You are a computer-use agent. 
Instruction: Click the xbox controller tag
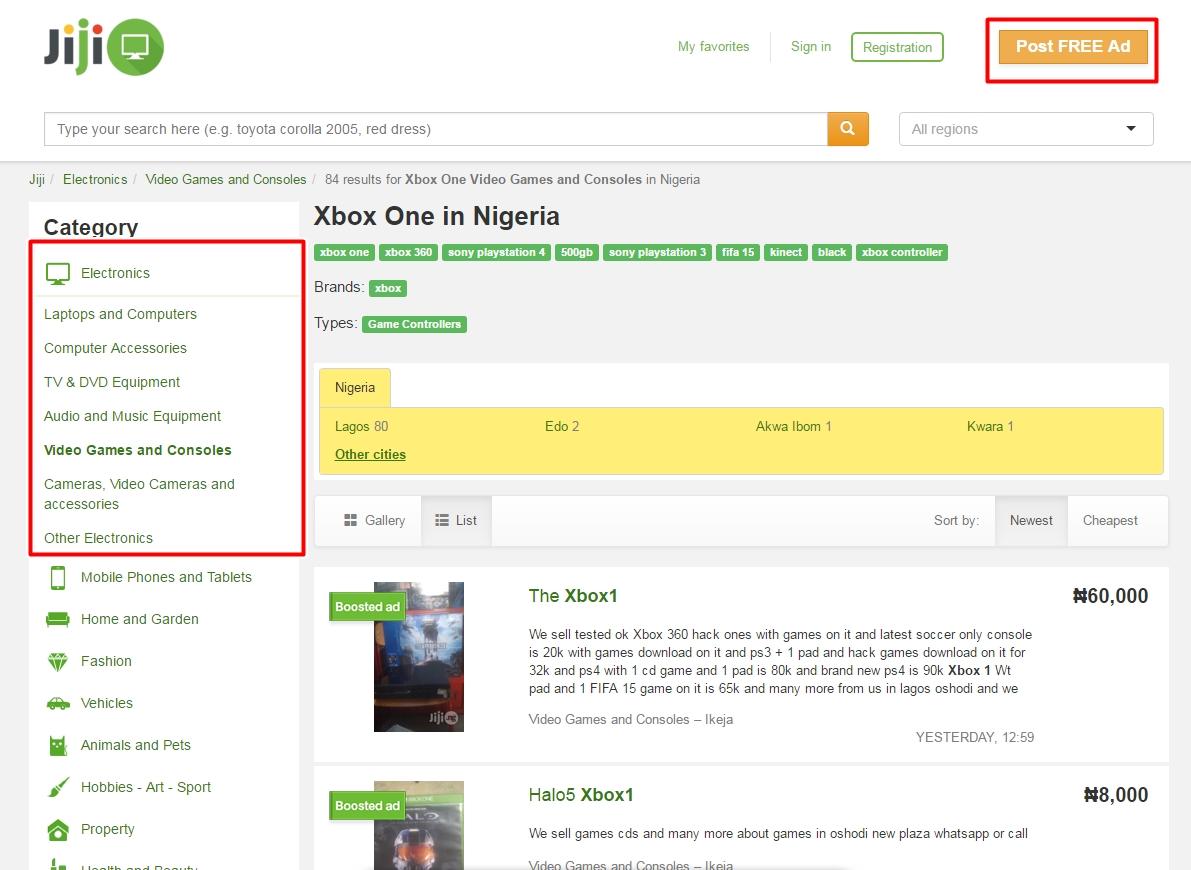coord(902,252)
